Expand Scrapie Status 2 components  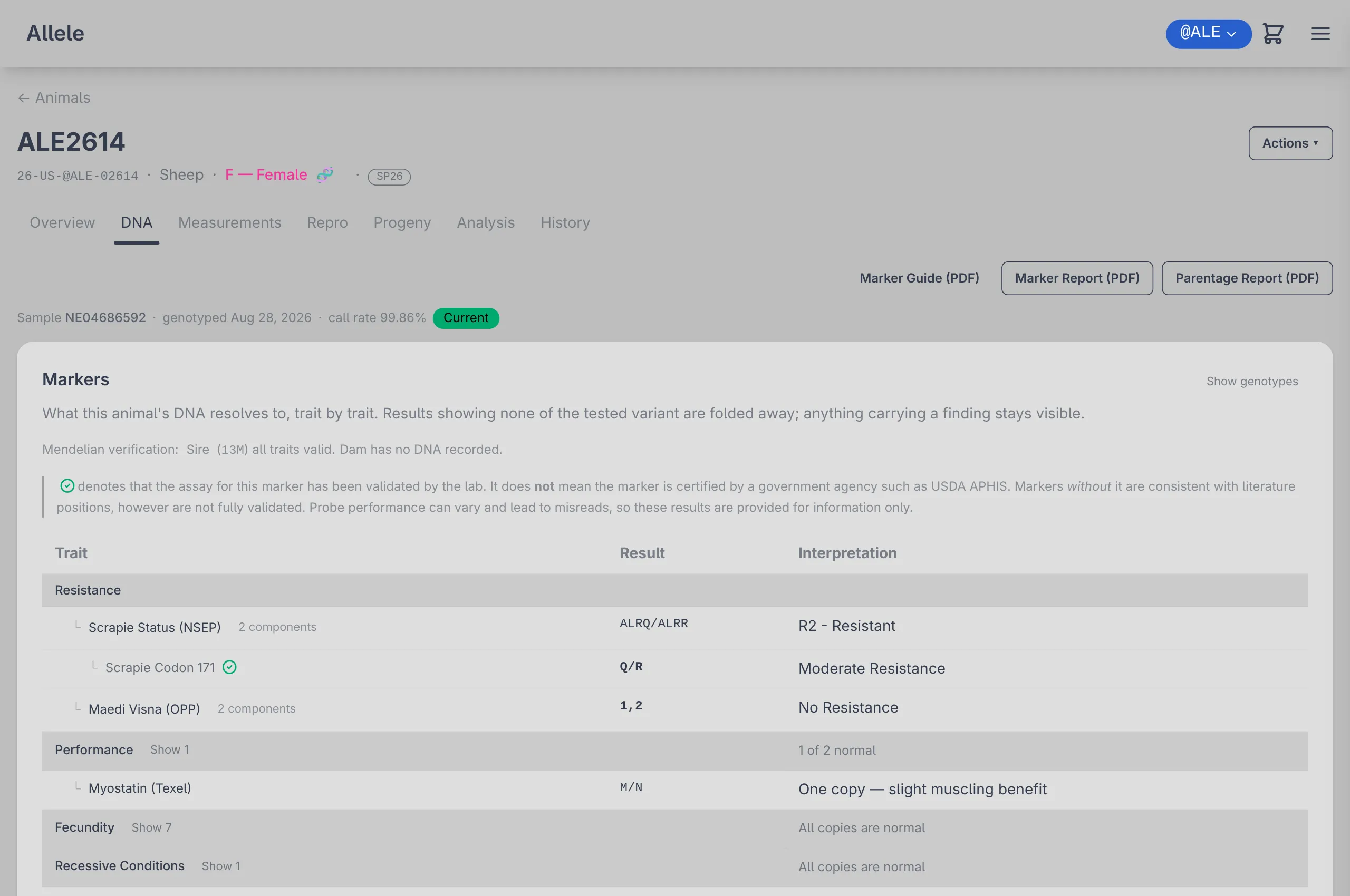[x=277, y=627]
